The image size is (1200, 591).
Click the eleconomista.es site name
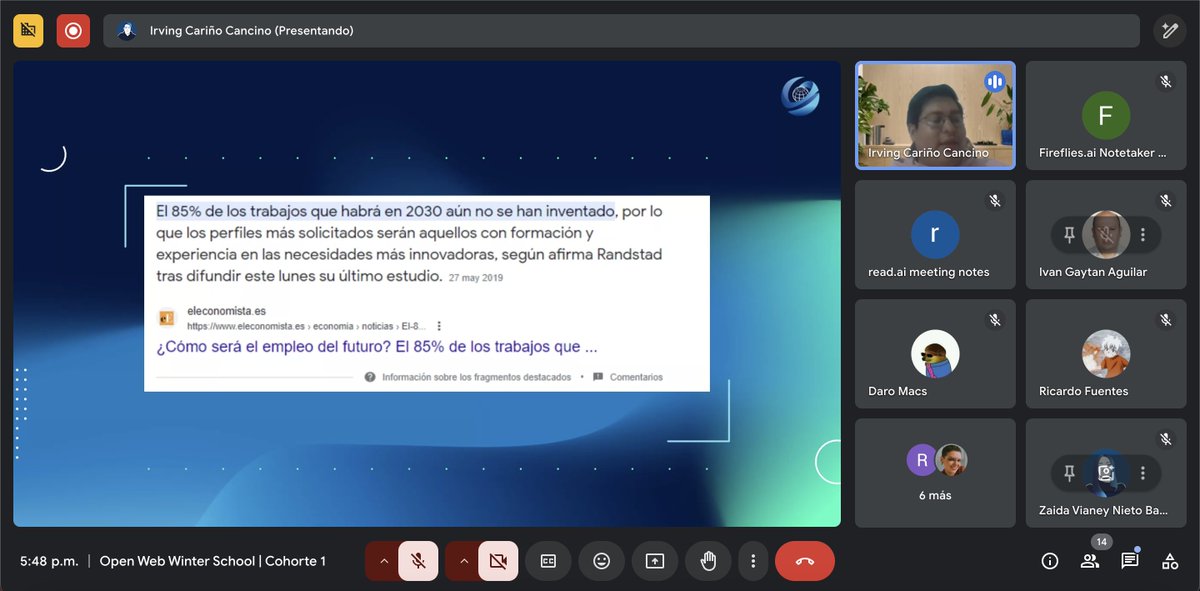click(x=227, y=311)
